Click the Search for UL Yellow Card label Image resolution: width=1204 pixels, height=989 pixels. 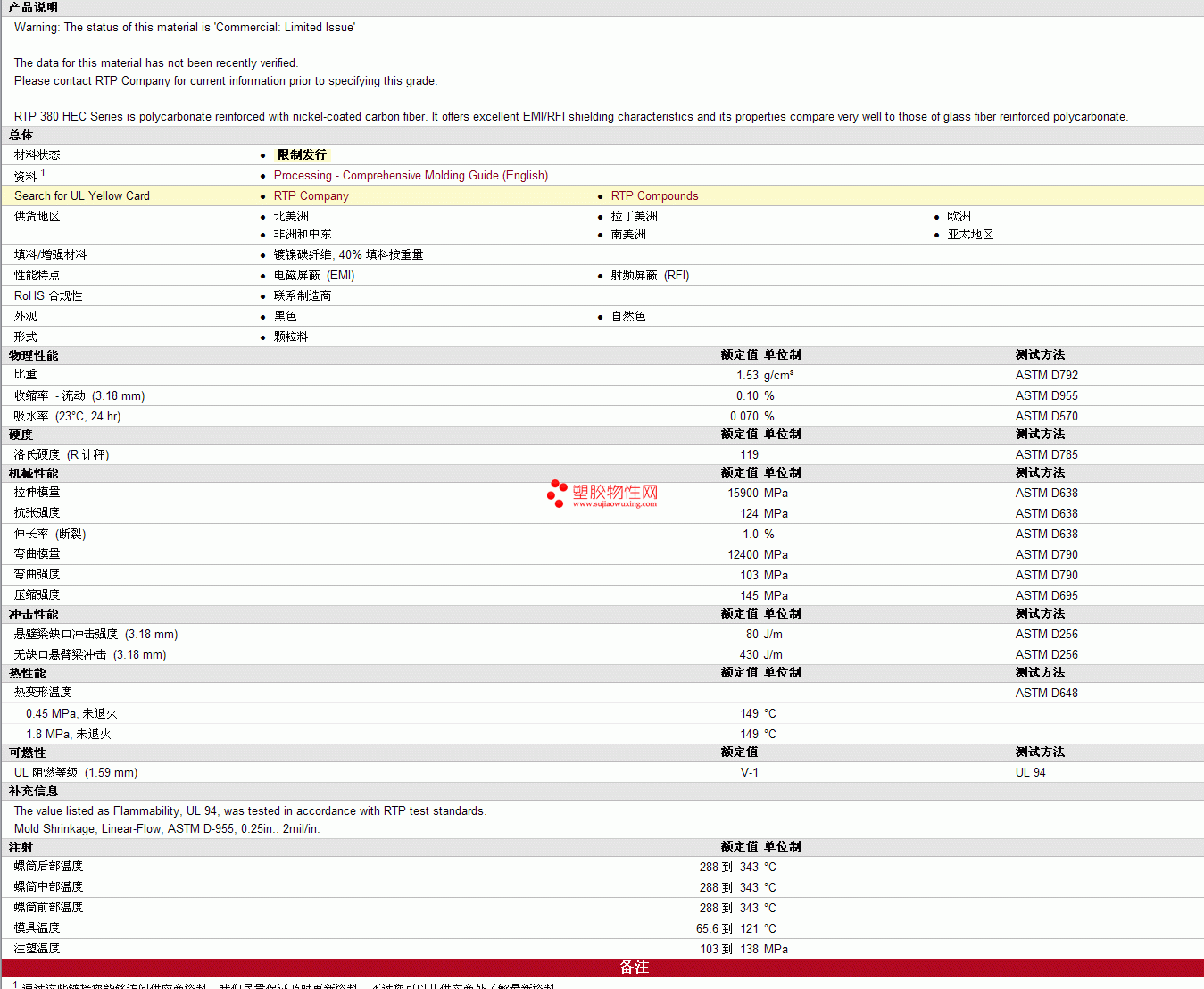(x=82, y=196)
